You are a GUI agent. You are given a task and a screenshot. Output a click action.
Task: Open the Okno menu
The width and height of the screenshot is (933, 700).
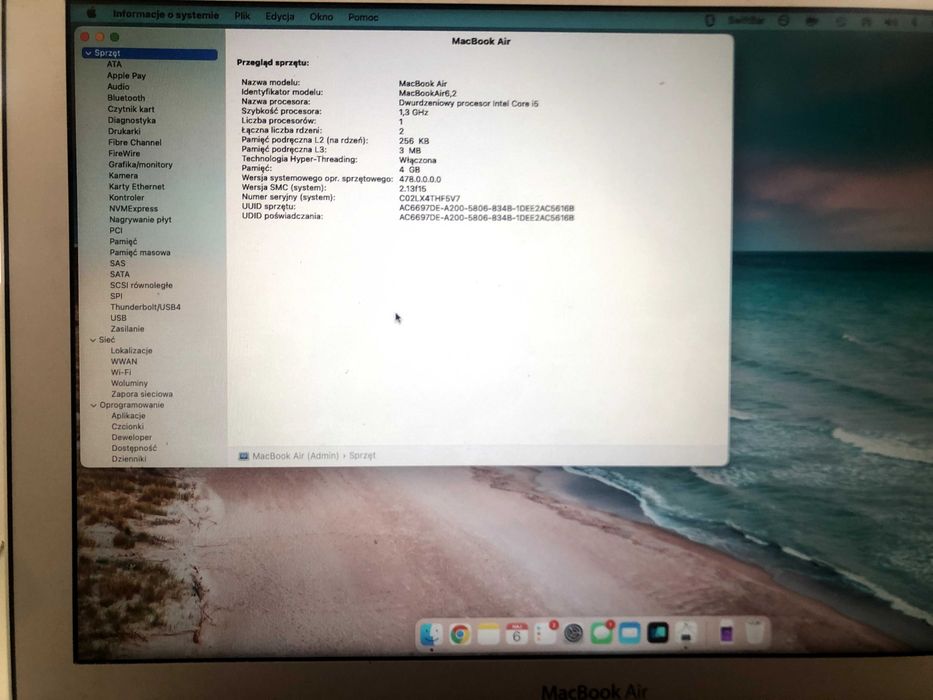(x=321, y=17)
